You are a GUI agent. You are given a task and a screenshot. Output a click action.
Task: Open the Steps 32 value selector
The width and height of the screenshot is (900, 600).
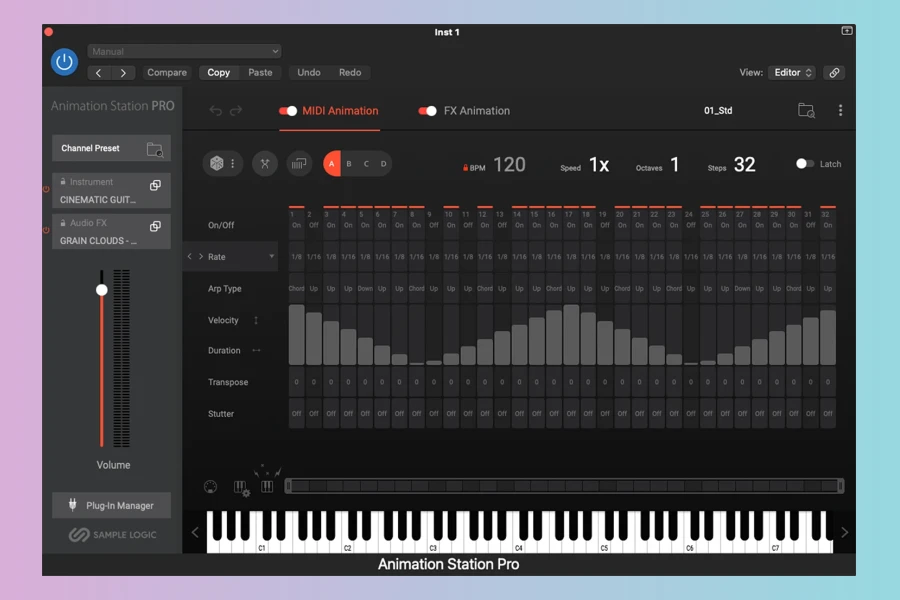[744, 165]
